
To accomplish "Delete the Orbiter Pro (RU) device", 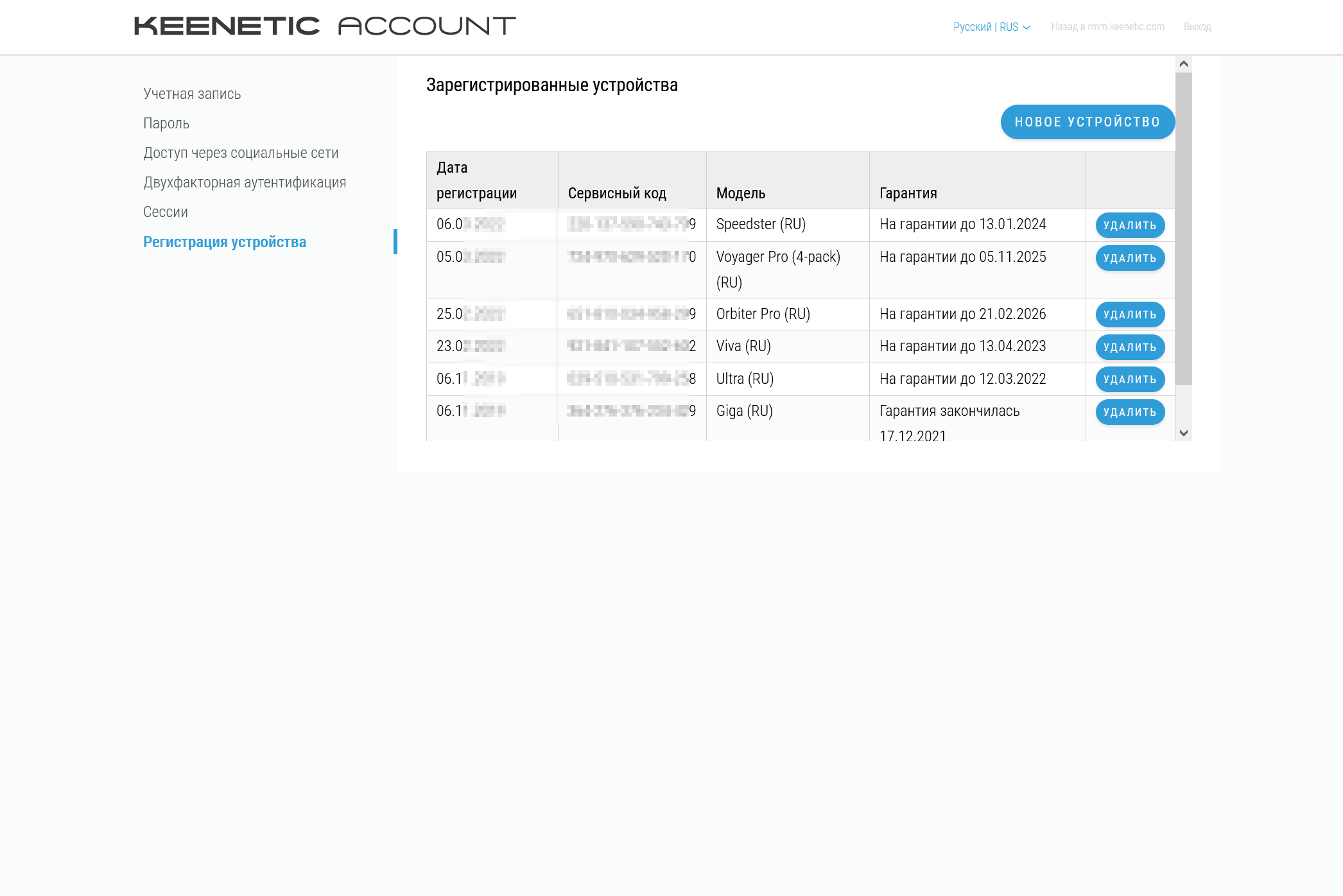I will coord(1129,314).
